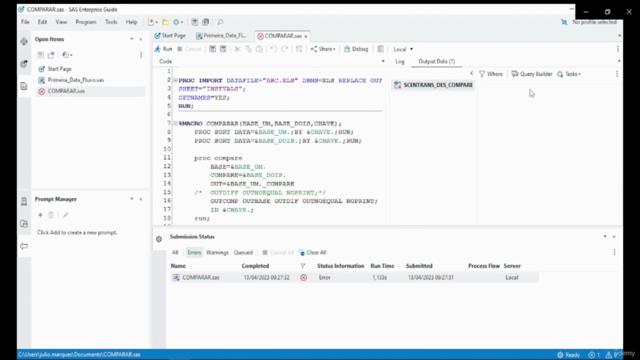Click the Save icon in main toolbar
The width and height of the screenshot is (640, 360).
pyautogui.click(x=195, y=22)
